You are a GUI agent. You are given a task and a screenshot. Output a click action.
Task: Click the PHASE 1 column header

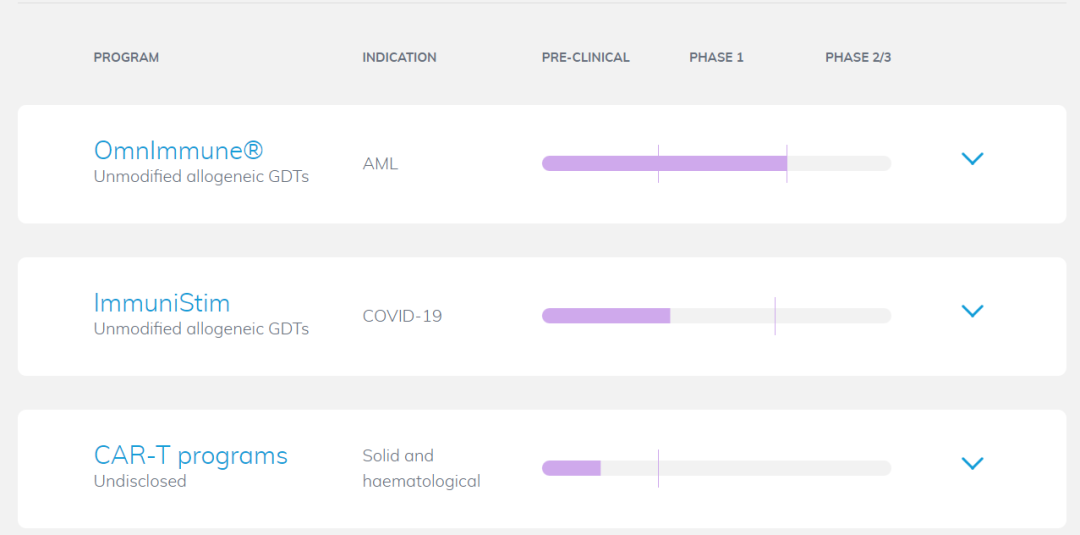(x=716, y=57)
